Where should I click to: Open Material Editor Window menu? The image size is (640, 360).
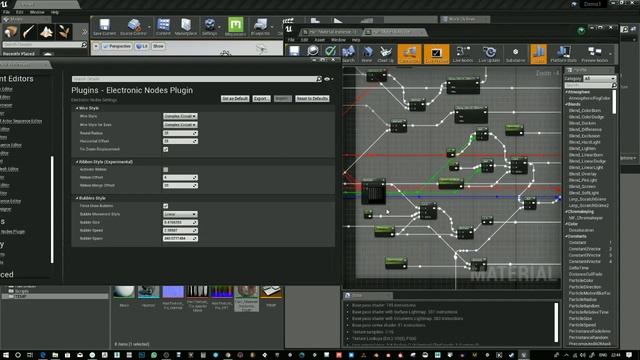[x=338, y=40]
